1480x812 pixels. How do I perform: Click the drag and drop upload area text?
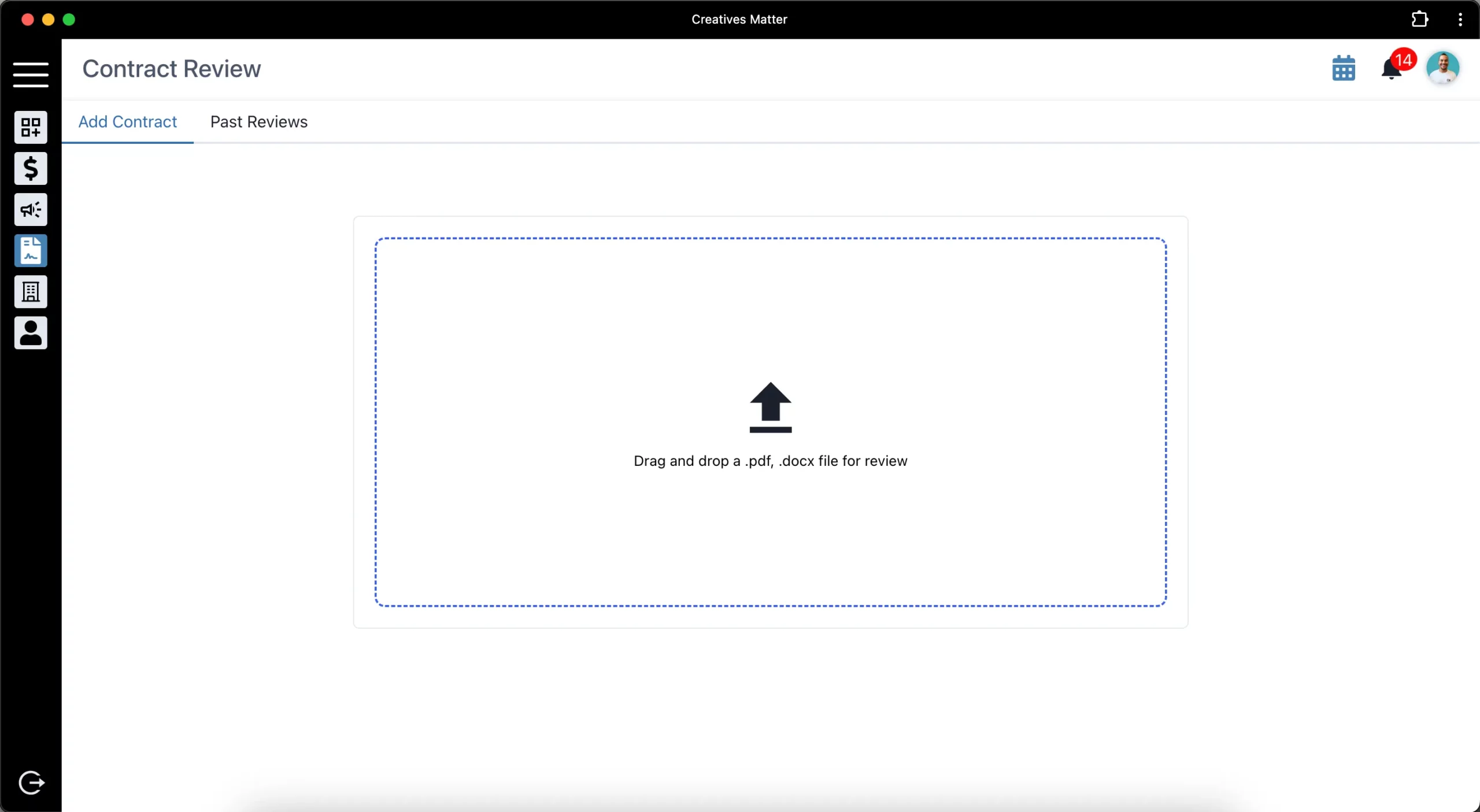(x=771, y=461)
